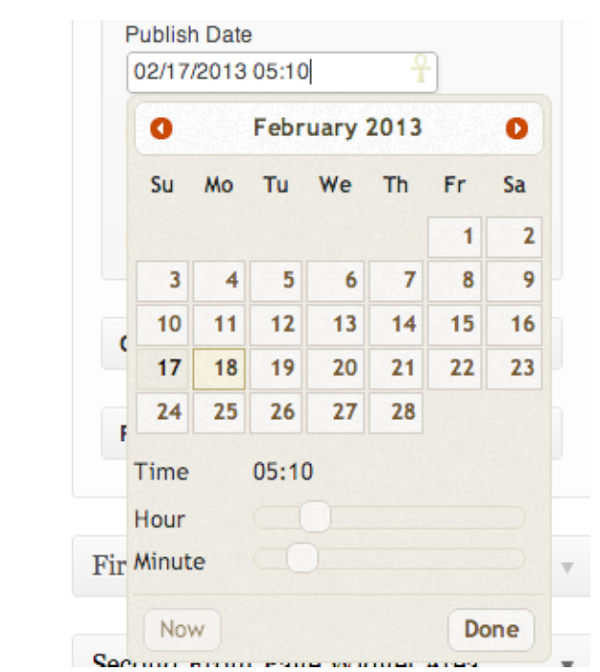Image resolution: width=600 pixels, height=672 pixels.
Task: Go to previous month with left arrow
Action: pyautogui.click(x=161, y=129)
